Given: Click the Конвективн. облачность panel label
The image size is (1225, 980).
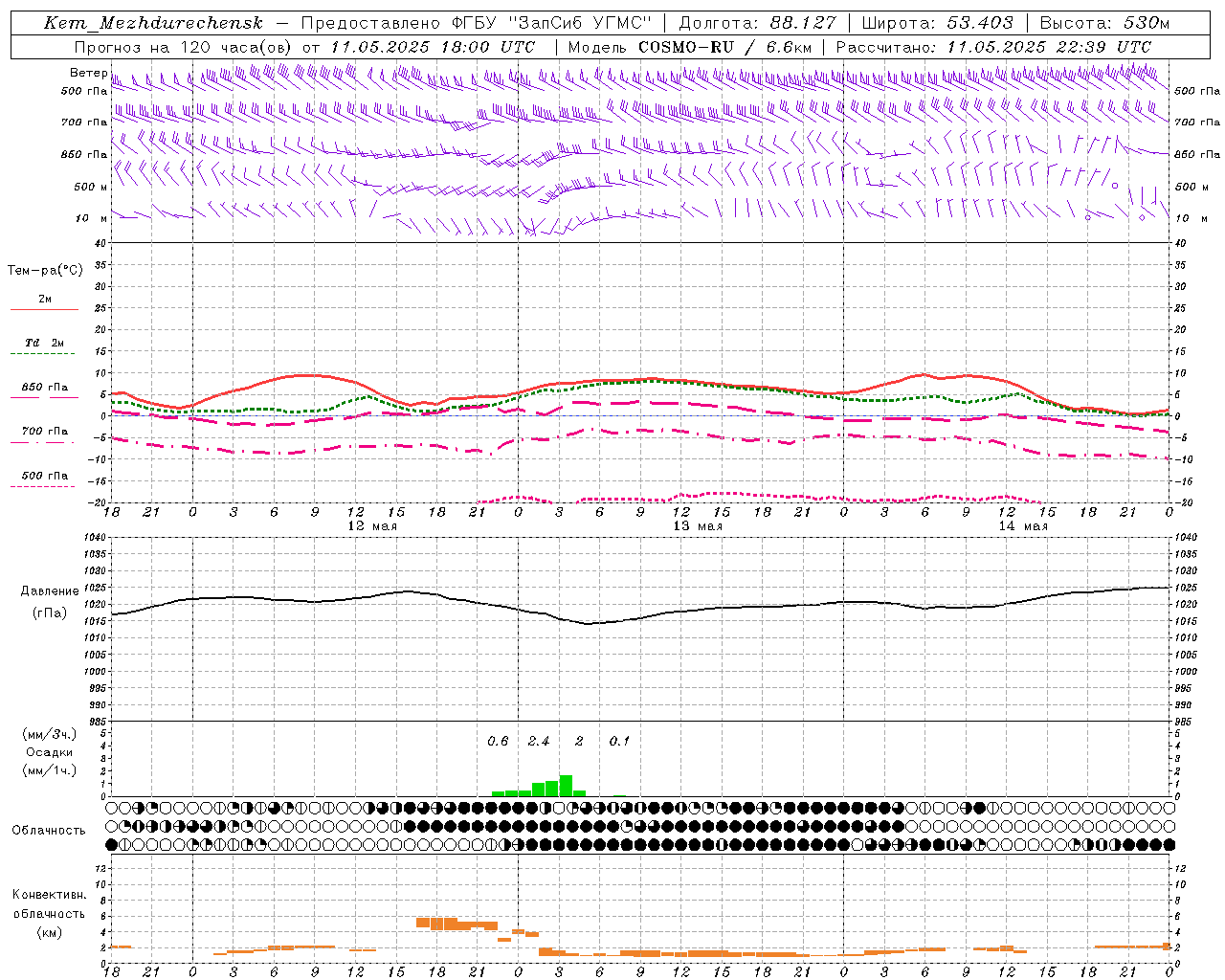Looking at the screenshot, I should tap(49, 904).
